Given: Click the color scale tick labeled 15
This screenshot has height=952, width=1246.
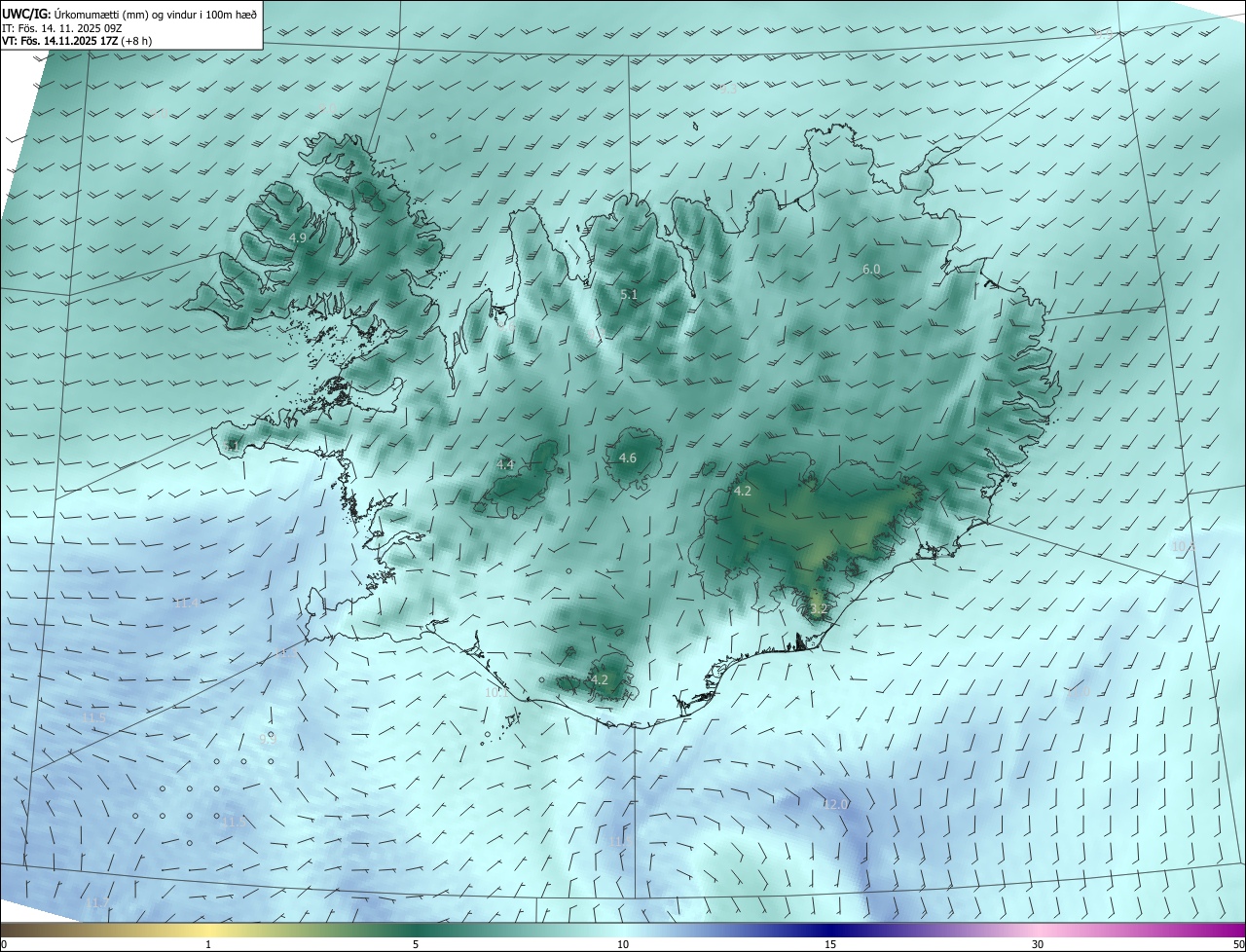Looking at the screenshot, I should [x=830, y=944].
